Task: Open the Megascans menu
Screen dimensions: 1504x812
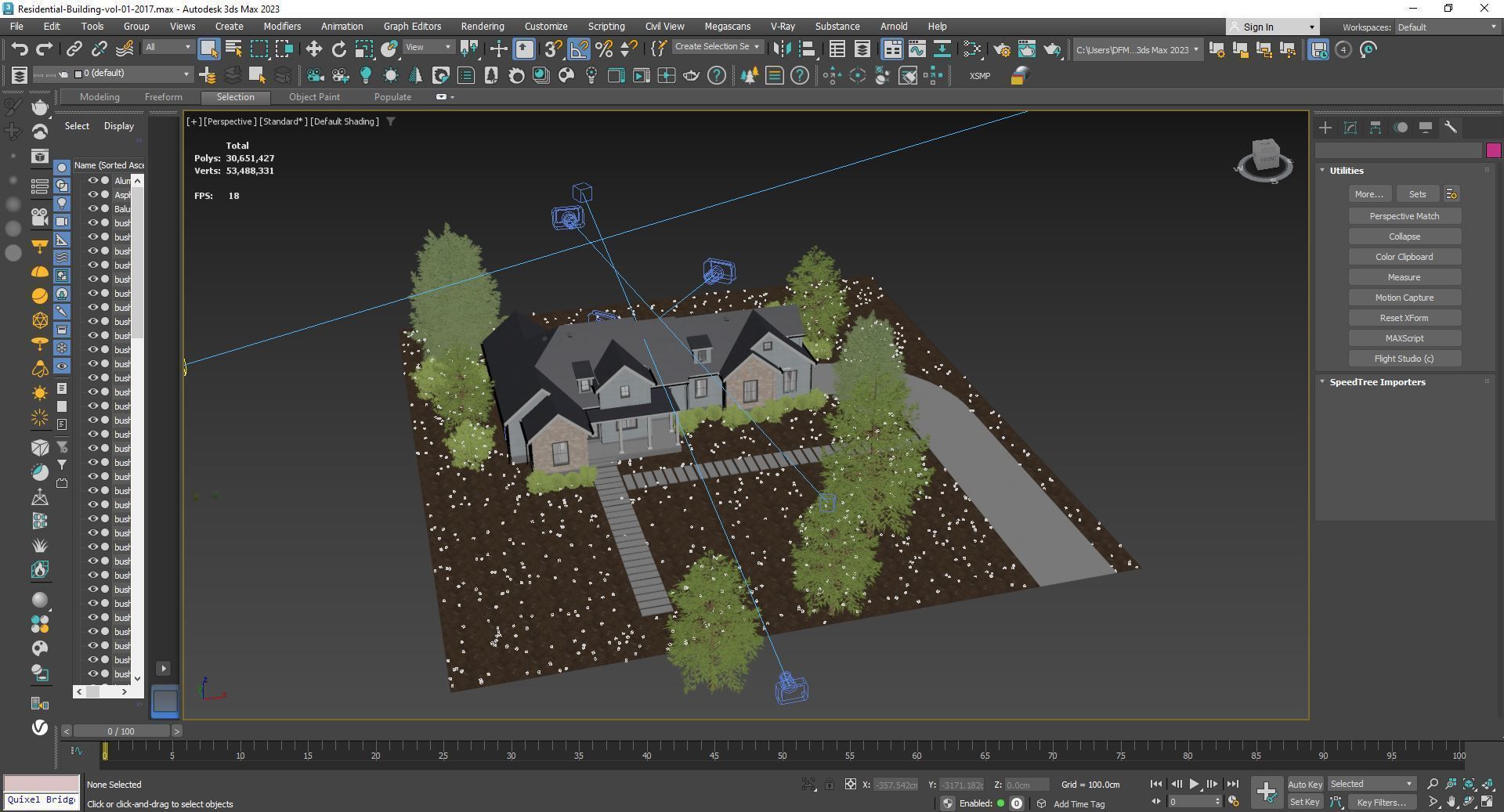Action: click(x=727, y=27)
